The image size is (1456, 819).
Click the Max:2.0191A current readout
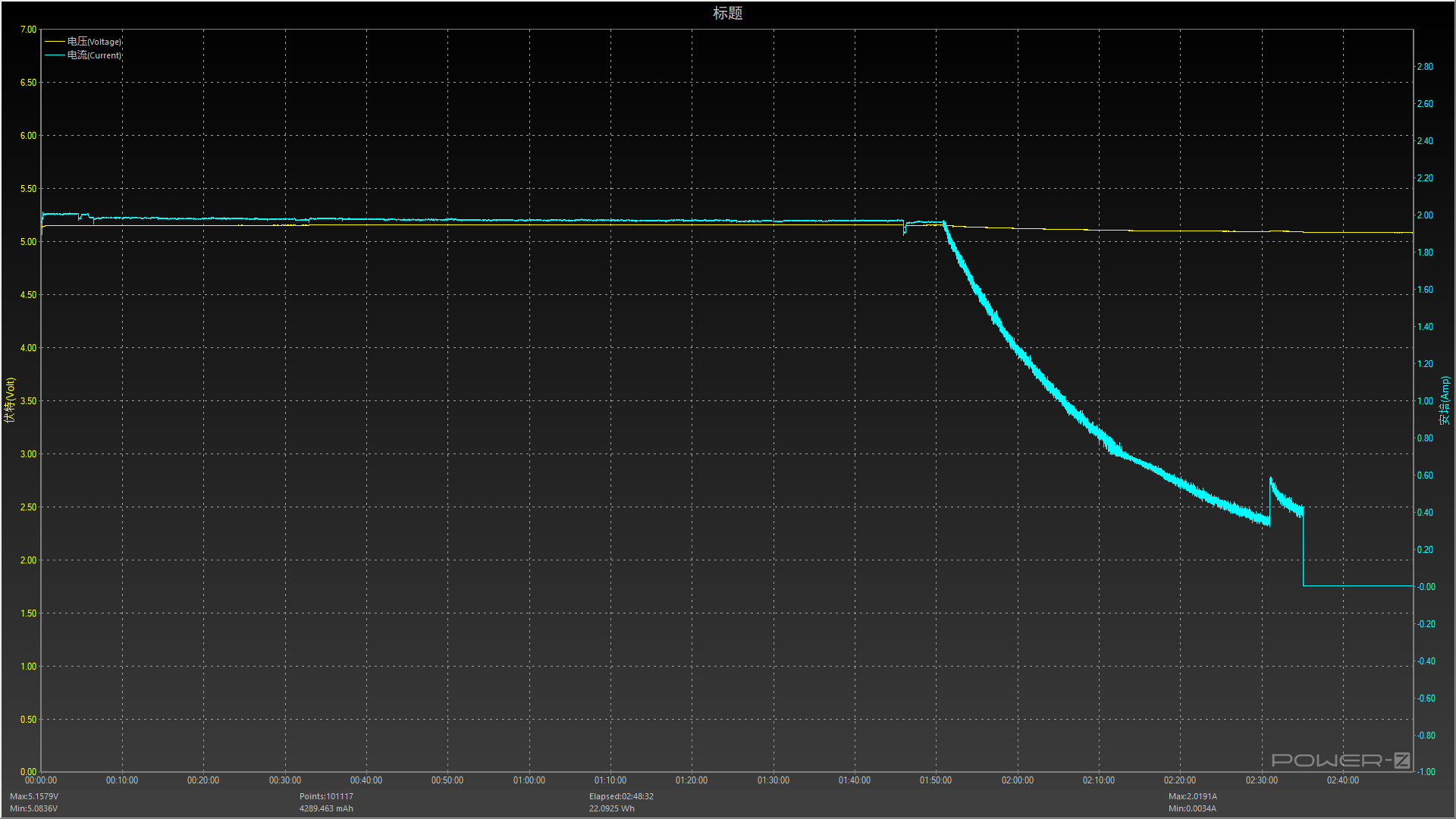pos(1192,796)
